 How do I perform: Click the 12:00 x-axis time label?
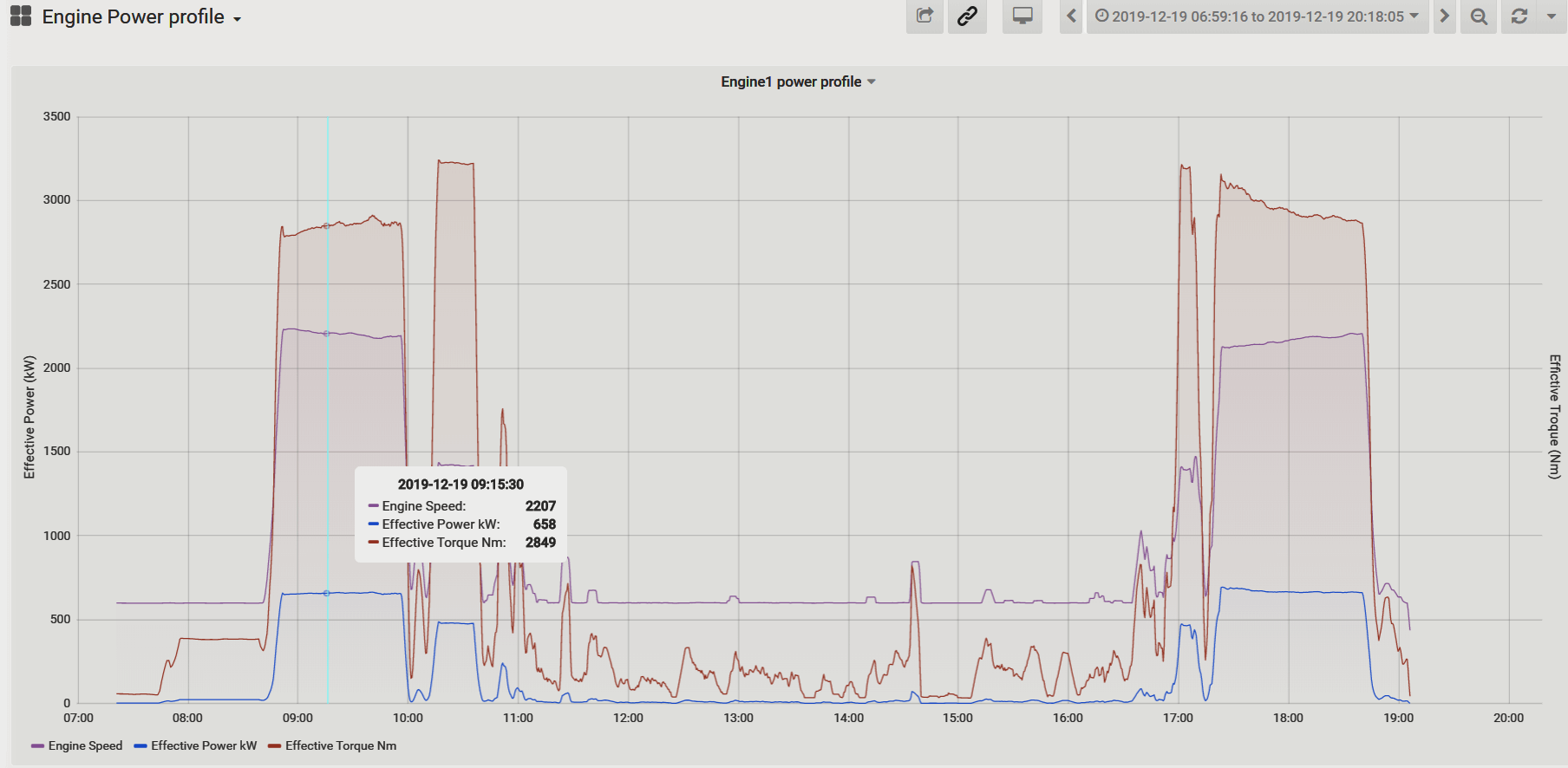tap(628, 718)
